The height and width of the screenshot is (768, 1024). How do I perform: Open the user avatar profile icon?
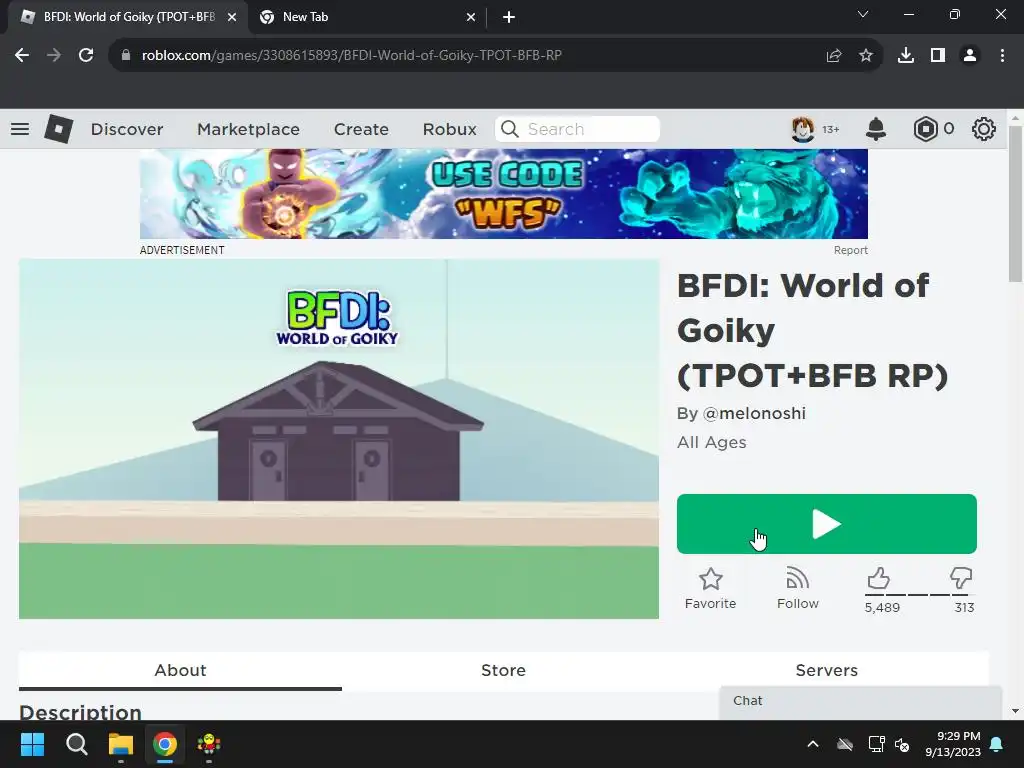coord(803,129)
